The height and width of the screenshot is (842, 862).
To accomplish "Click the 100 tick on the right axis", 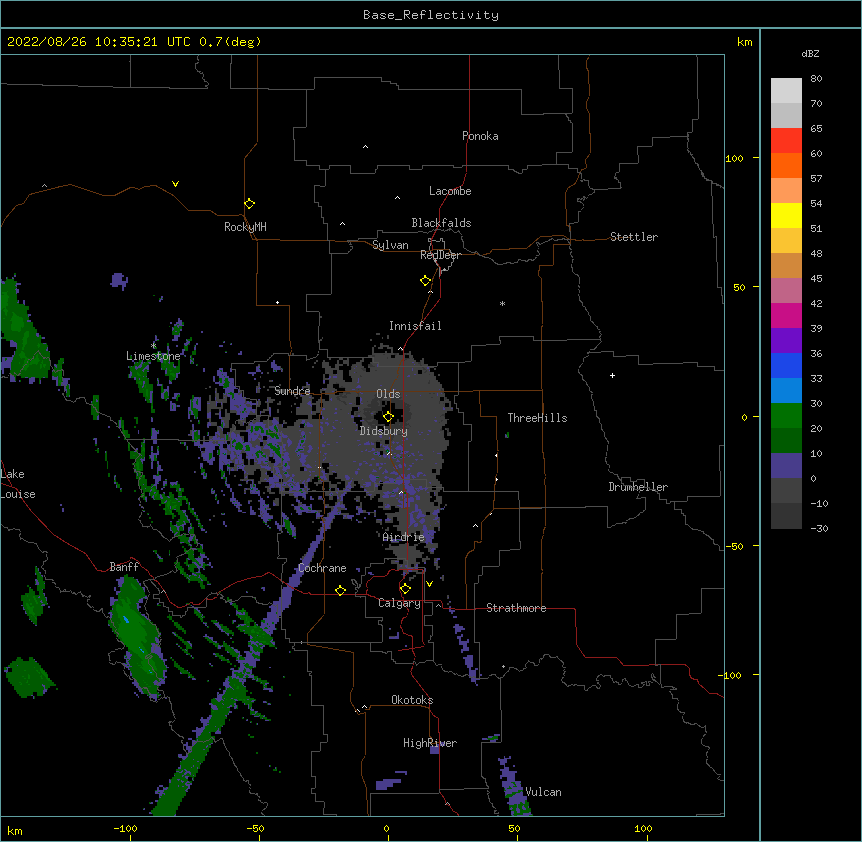I will (734, 158).
